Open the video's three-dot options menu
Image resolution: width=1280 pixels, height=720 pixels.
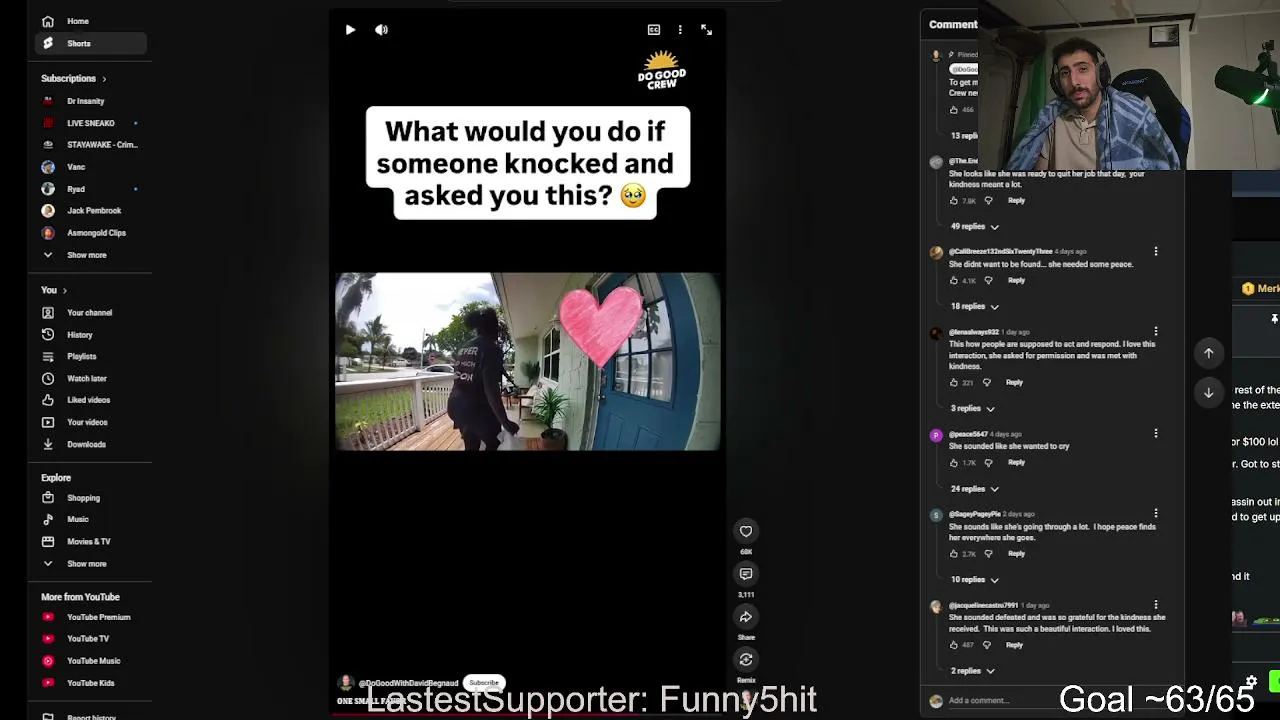[x=680, y=30]
